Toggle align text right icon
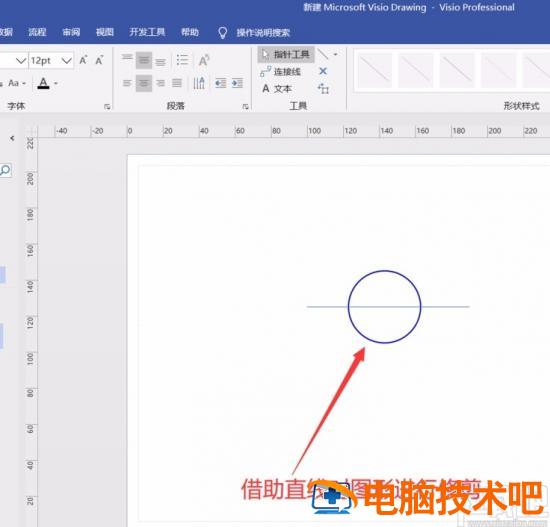 161,83
